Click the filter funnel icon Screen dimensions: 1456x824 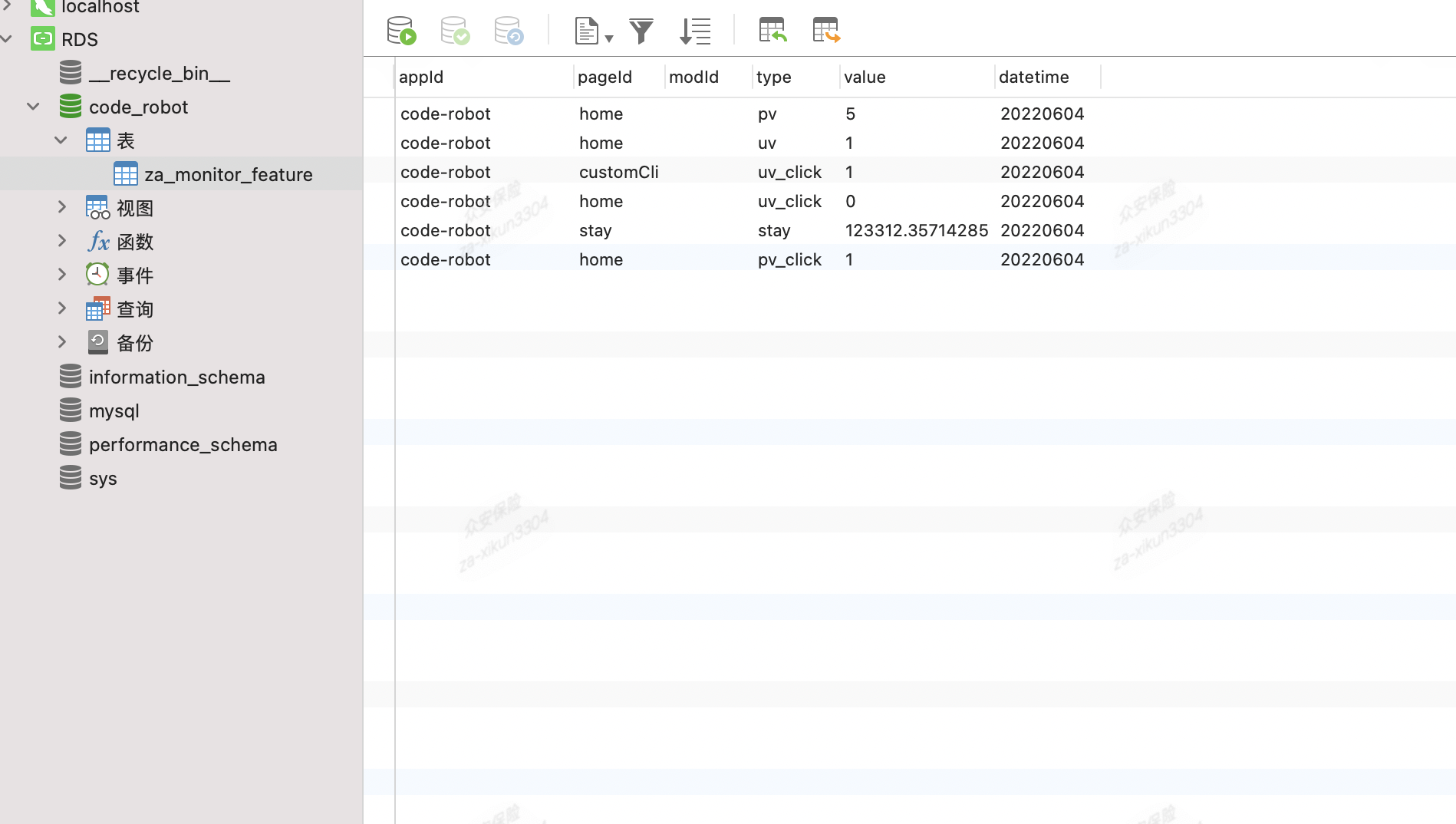tap(641, 31)
